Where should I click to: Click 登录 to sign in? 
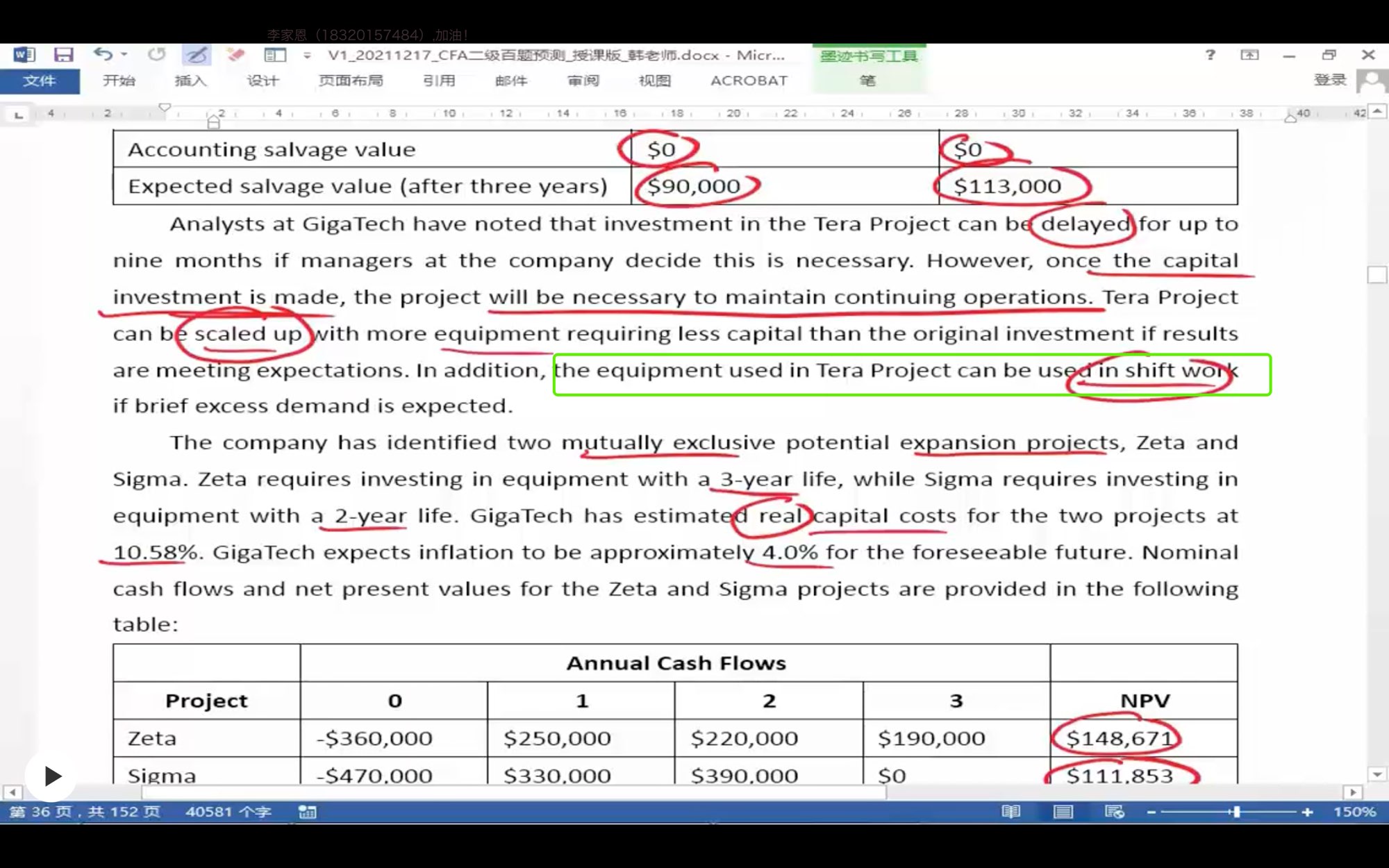coord(1330,80)
